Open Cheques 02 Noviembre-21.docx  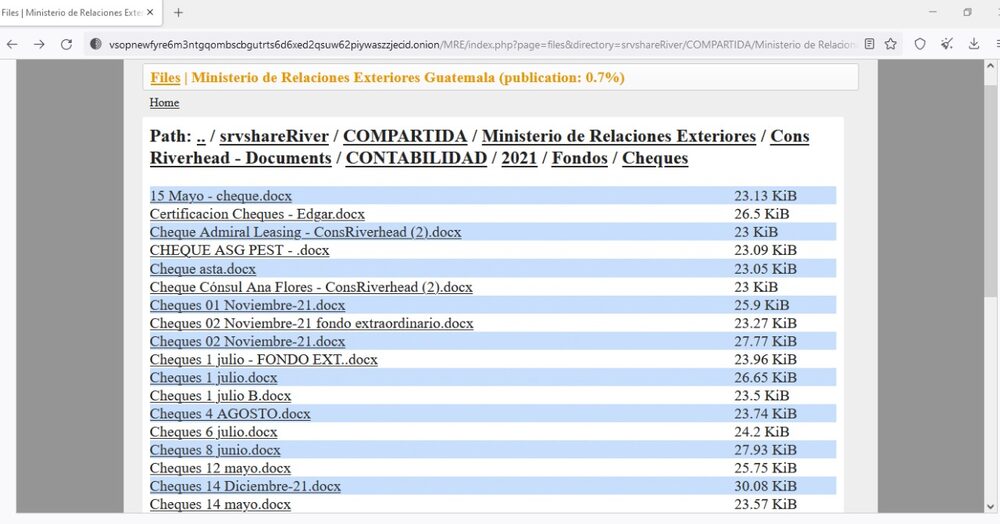pyautogui.click(x=247, y=341)
